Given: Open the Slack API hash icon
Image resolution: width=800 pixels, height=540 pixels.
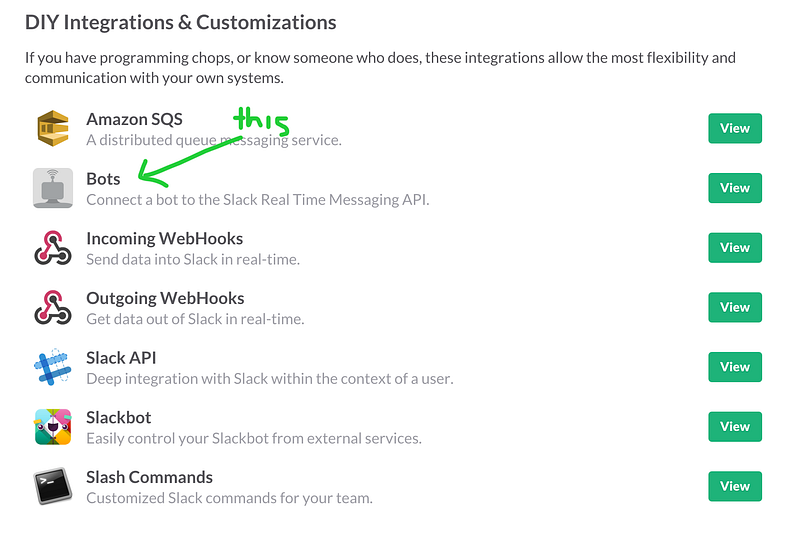Looking at the screenshot, I should pyautogui.click(x=52, y=367).
